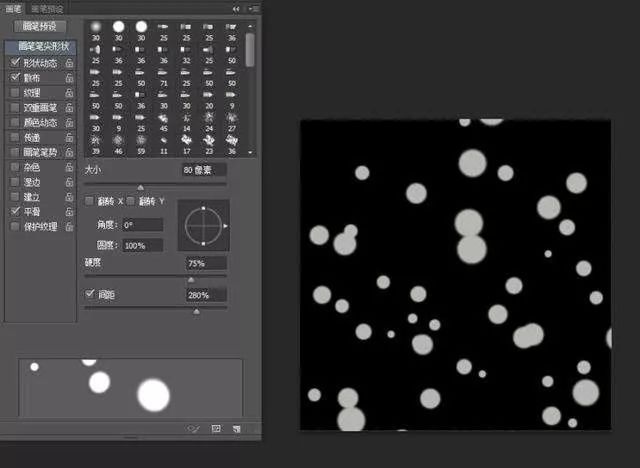Toggle lock icon for 双重画笔
This screenshot has height=468, width=640.
[69, 107]
